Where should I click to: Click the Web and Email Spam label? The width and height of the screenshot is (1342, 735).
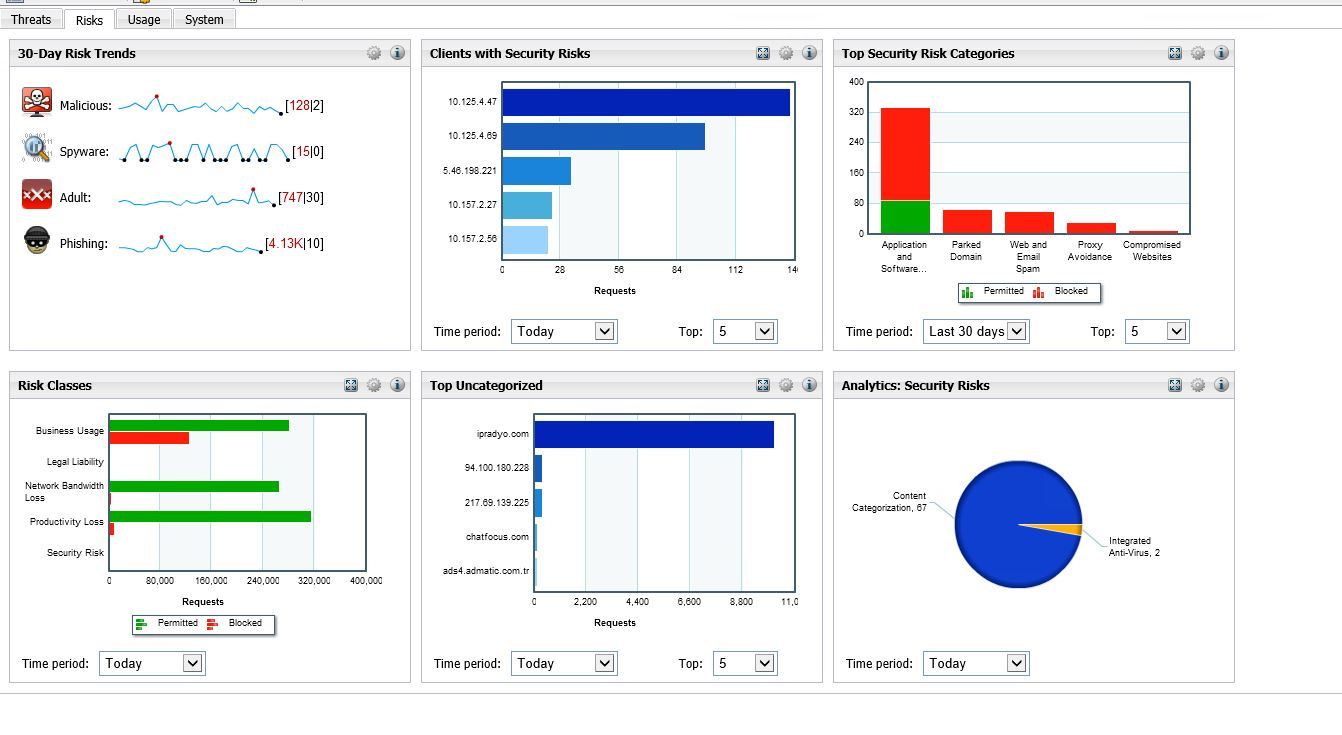pyautogui.click(x=1028, y=257)
